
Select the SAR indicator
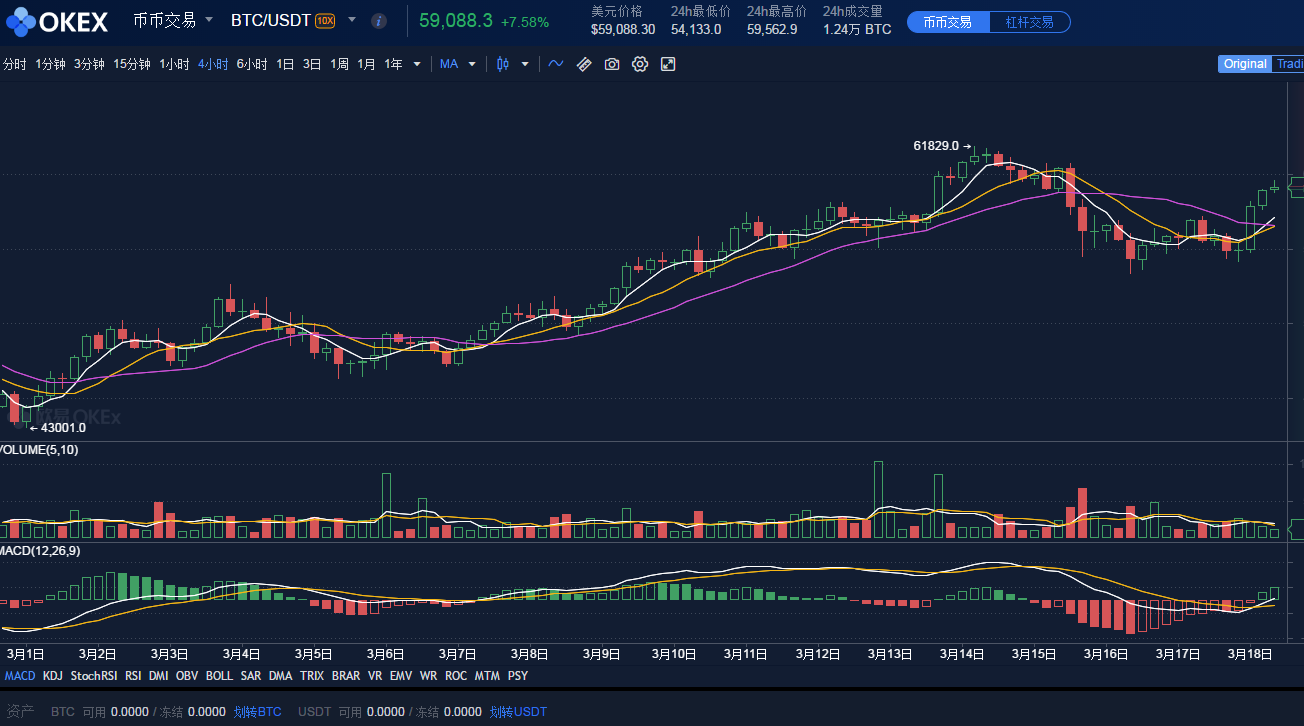250,676
